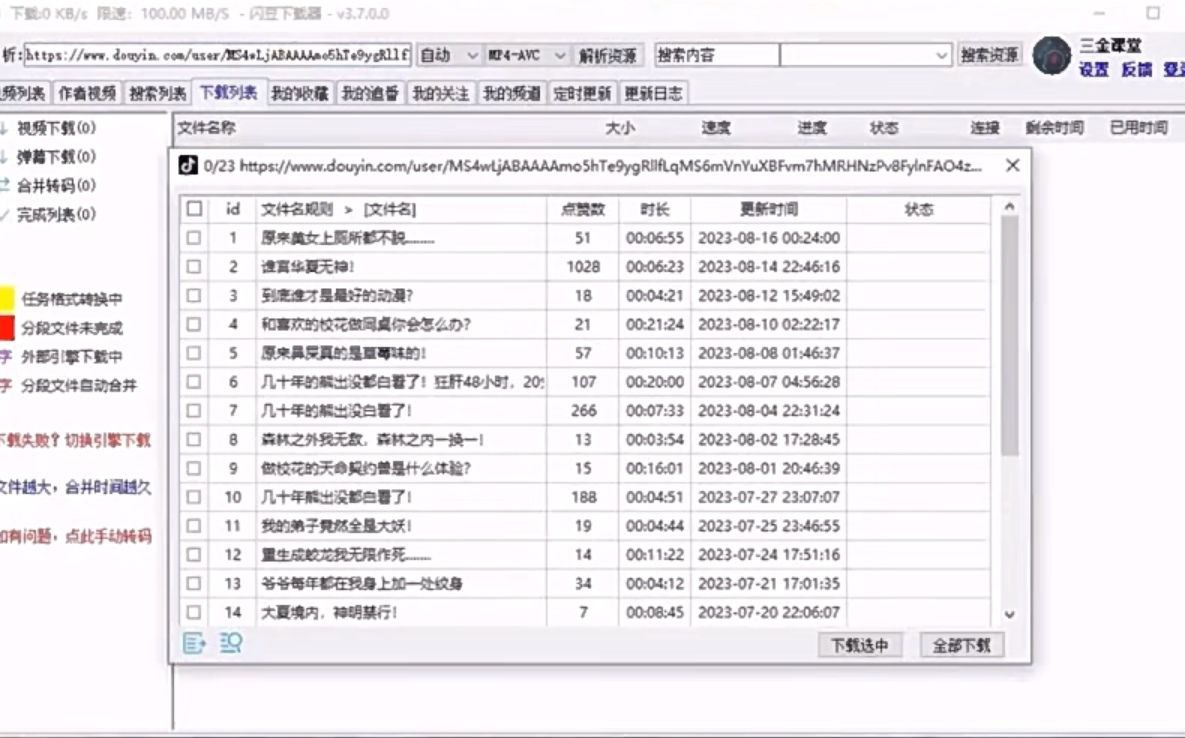Toggle the select-all checkbox in header row
The image size is (1185, 738).
pyautogui.click(x=194, y=208)
